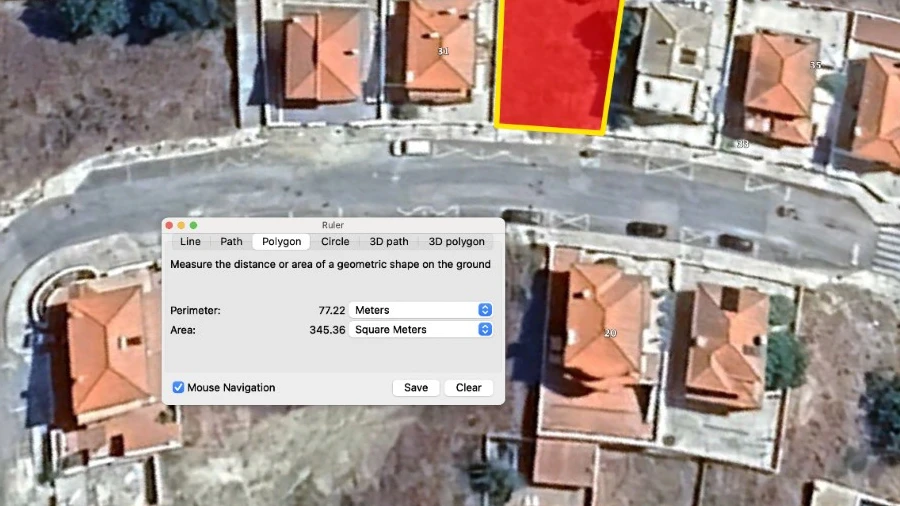Minimize the Ruler window with yellow button
The width and height of the screenshot is (900, 506).
[x=181, y=225]
